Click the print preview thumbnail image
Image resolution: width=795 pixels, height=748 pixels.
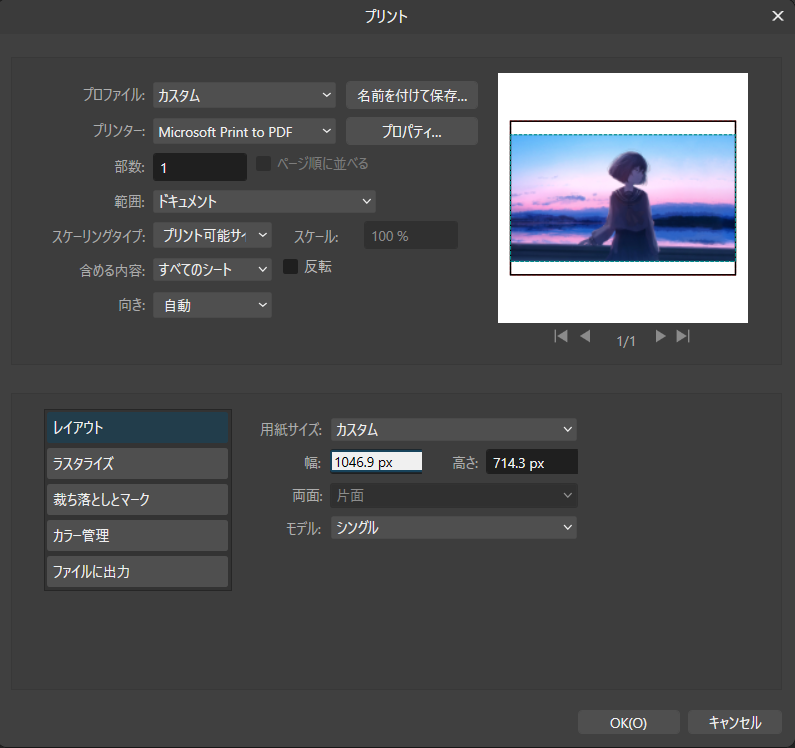tap(623, 198)
